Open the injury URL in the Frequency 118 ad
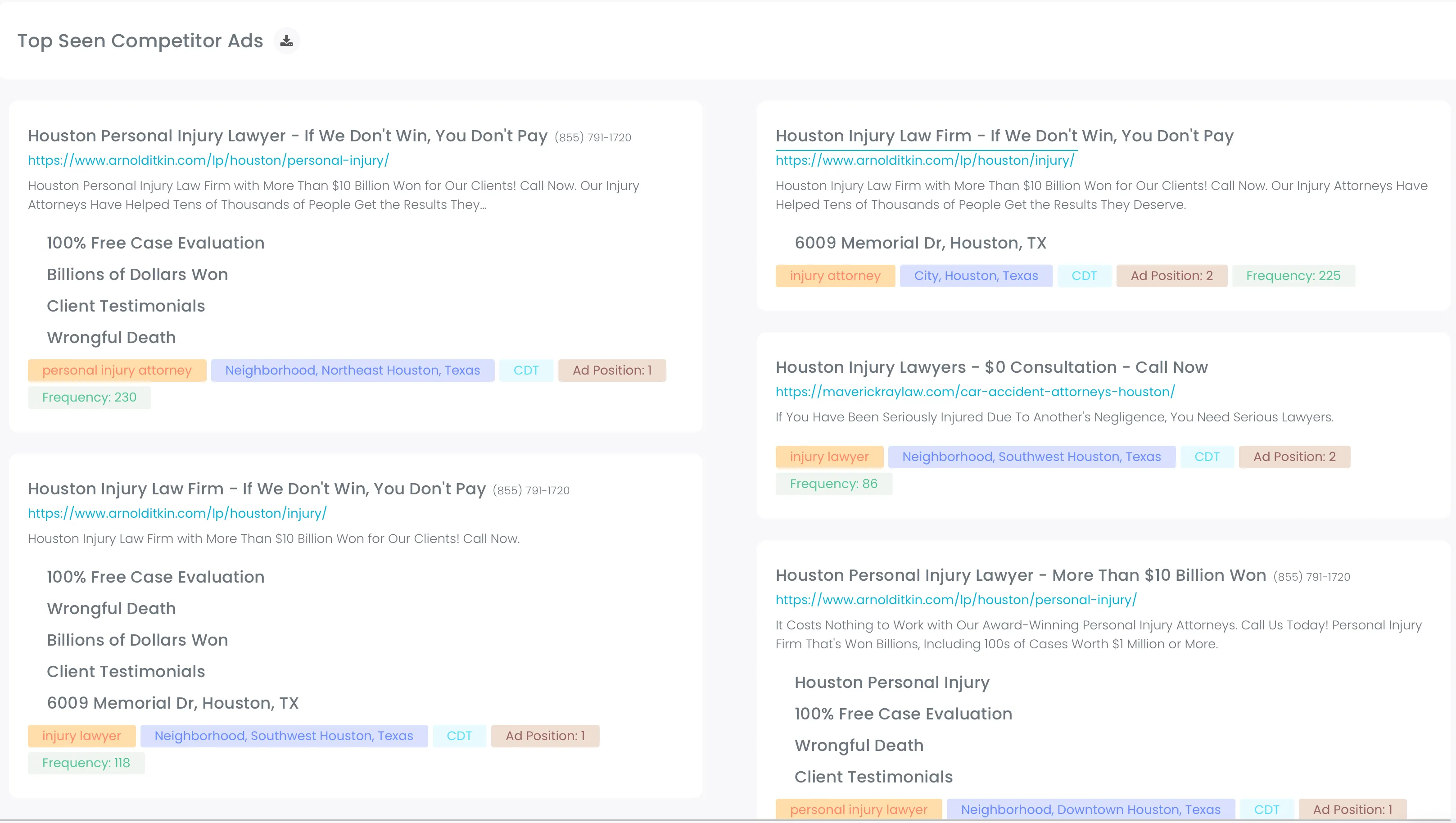 [177, 513]
